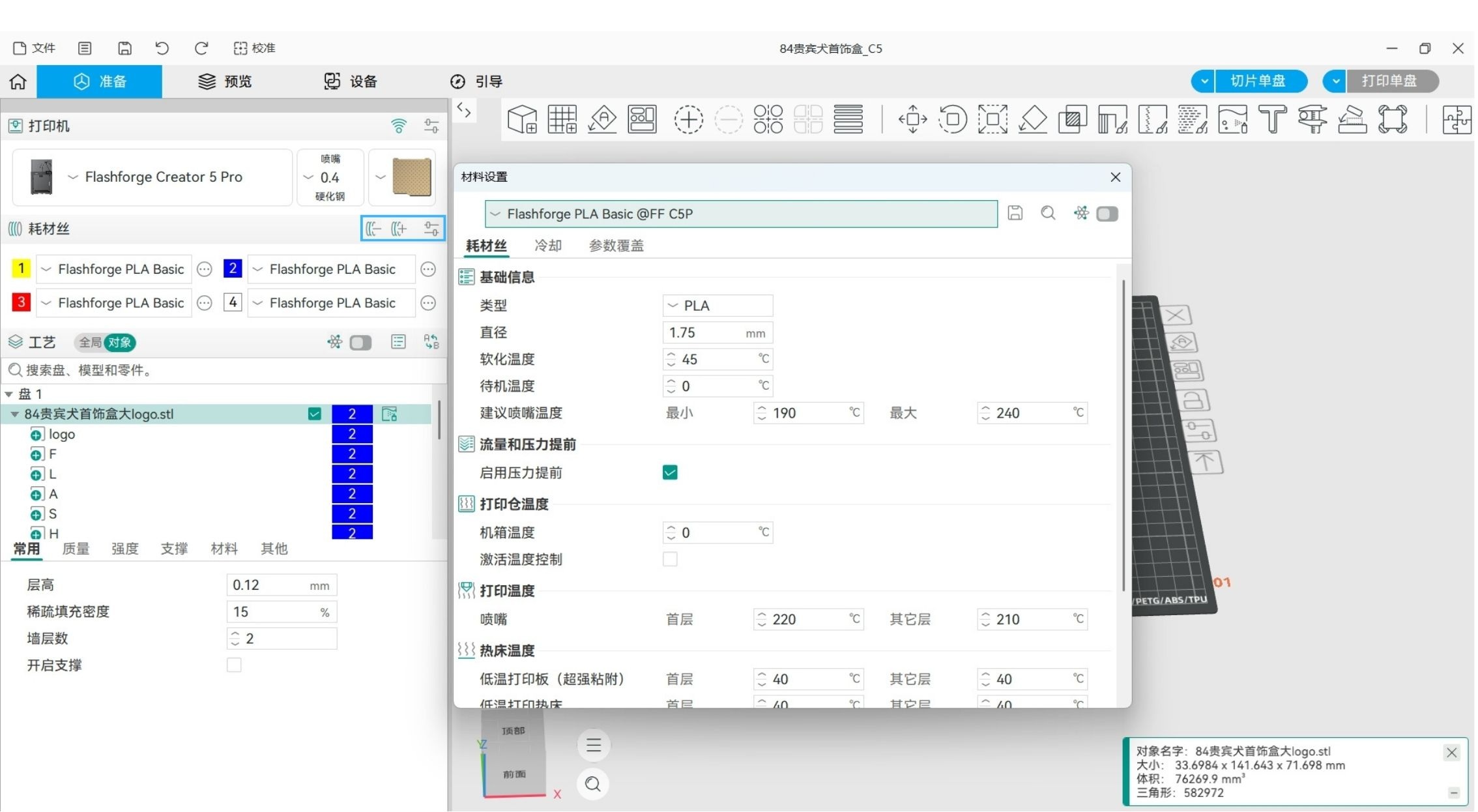Screen dimensions: 1478x812
Task: Select the Cut tool
Action: [1073, 119]
